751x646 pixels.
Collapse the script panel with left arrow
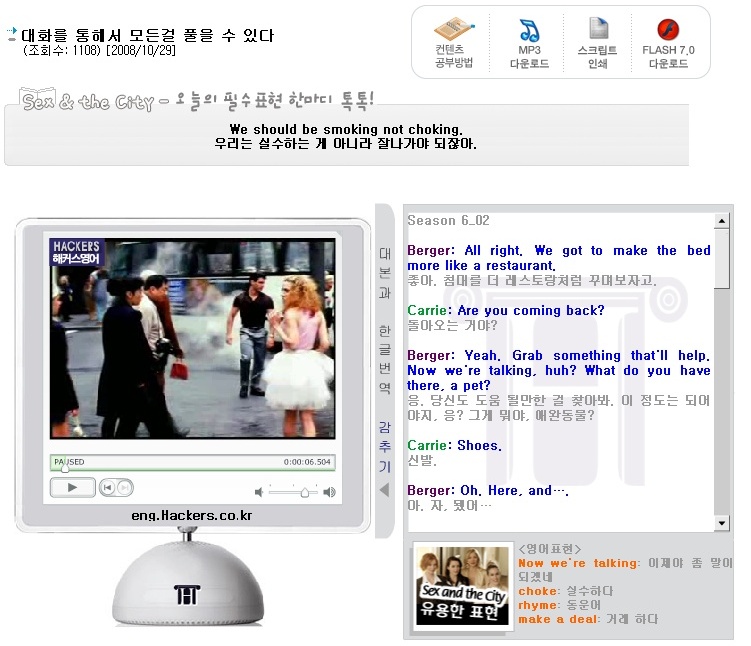(x=384, y=489)
